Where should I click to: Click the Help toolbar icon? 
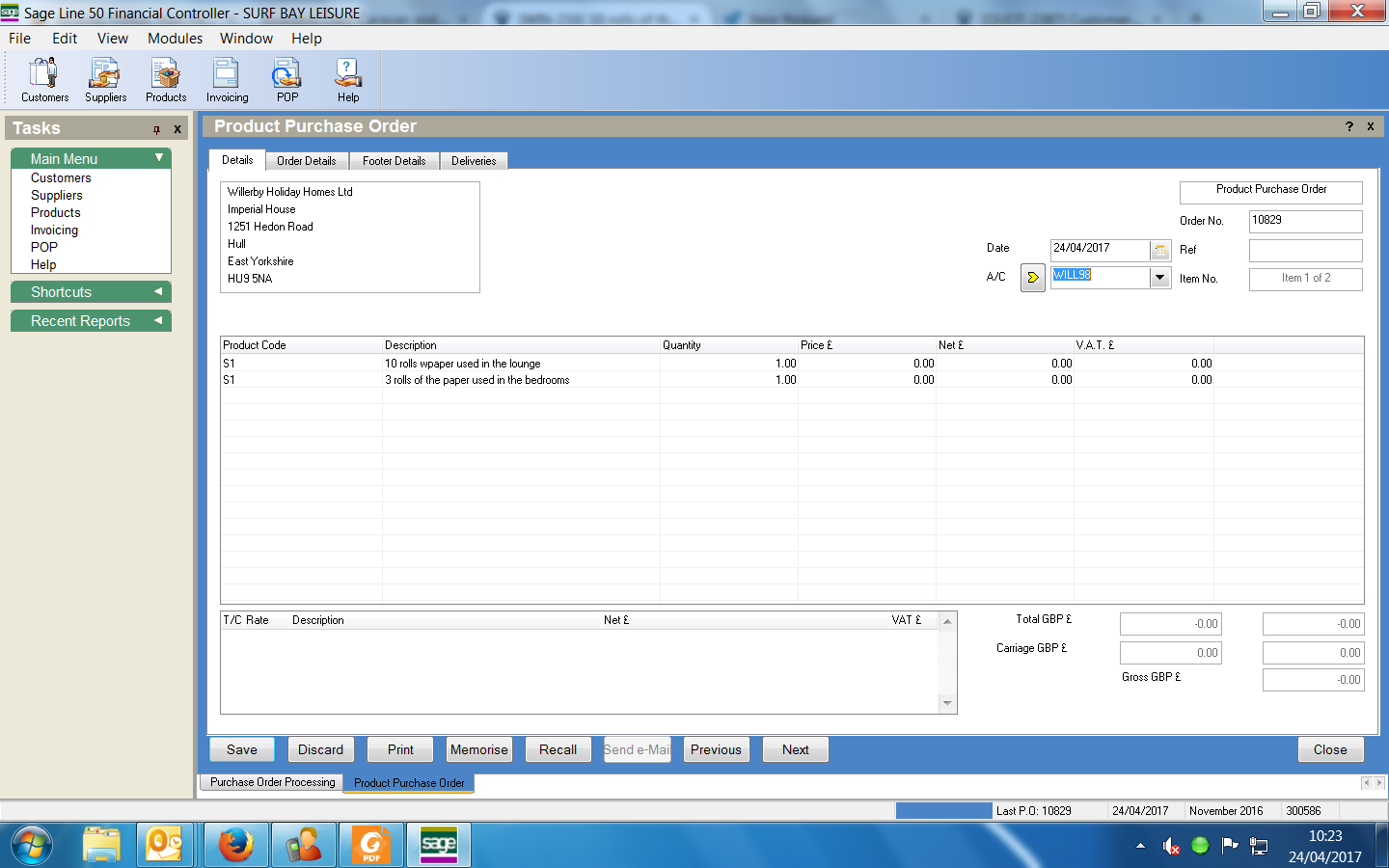click(x=348, y=80)
